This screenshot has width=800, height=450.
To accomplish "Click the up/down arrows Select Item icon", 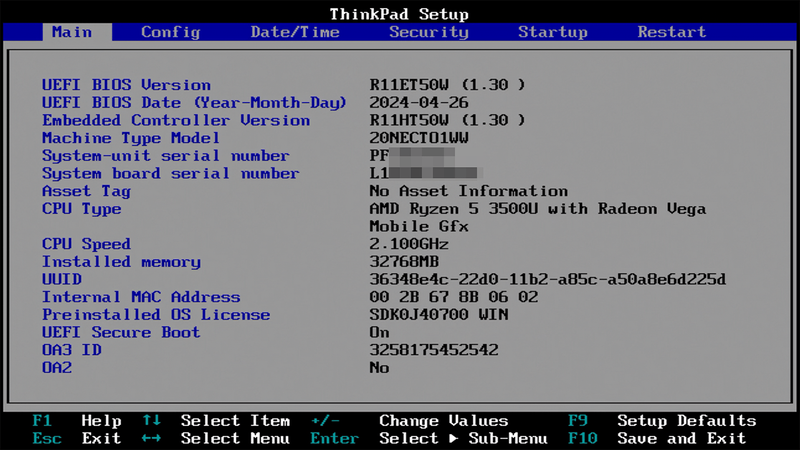I will [x=152, y=421].
